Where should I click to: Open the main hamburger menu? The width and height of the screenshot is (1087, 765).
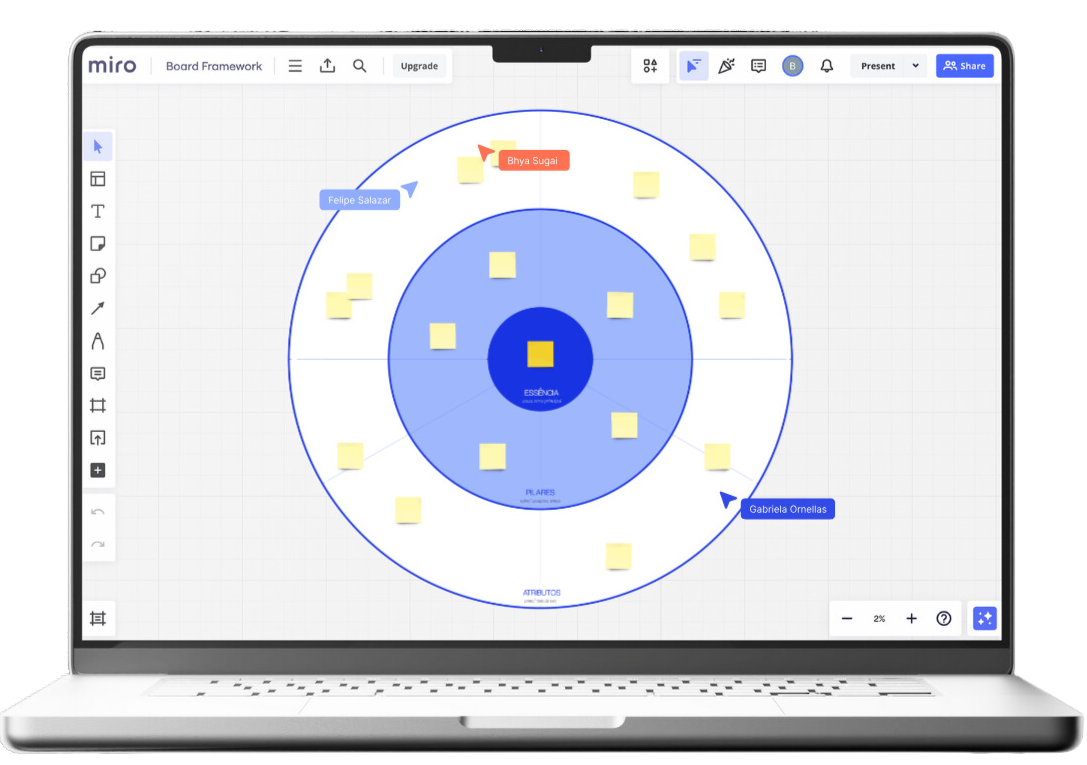coord(295,66)
